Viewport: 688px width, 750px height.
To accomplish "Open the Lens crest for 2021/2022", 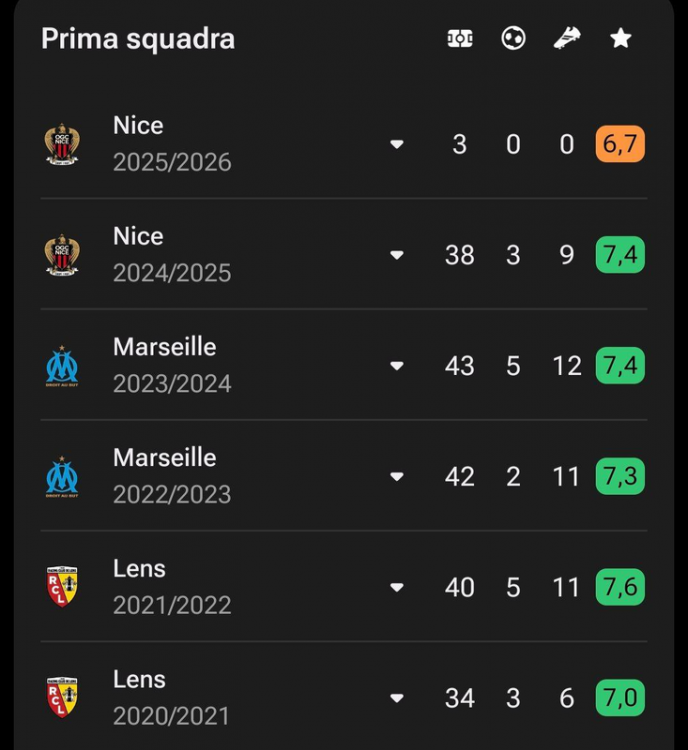I will pyautogui.click(x=62, y=587).
